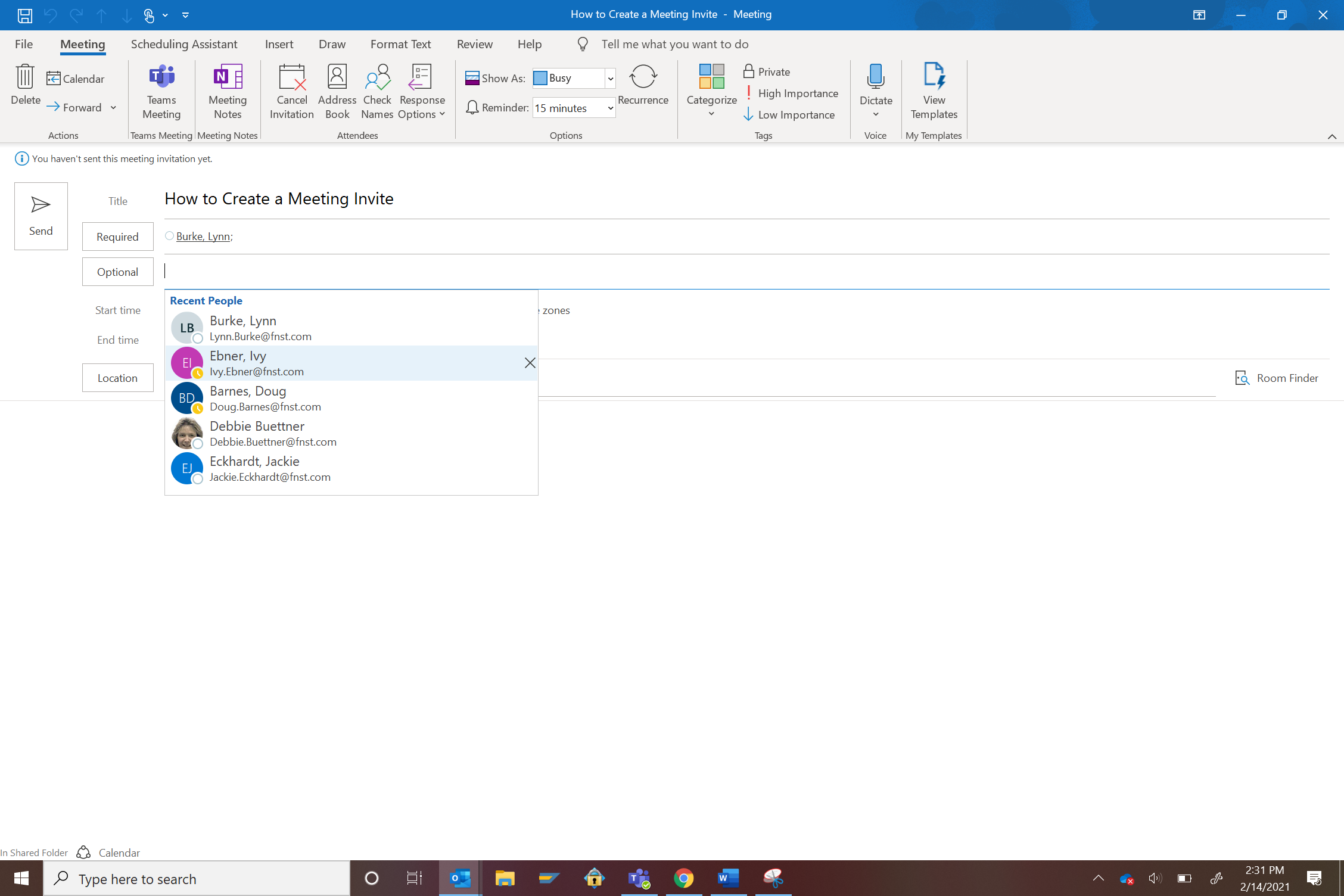Select Burke, Lynn required attendee radio
Screen dimensions: 1344x896
169,236
